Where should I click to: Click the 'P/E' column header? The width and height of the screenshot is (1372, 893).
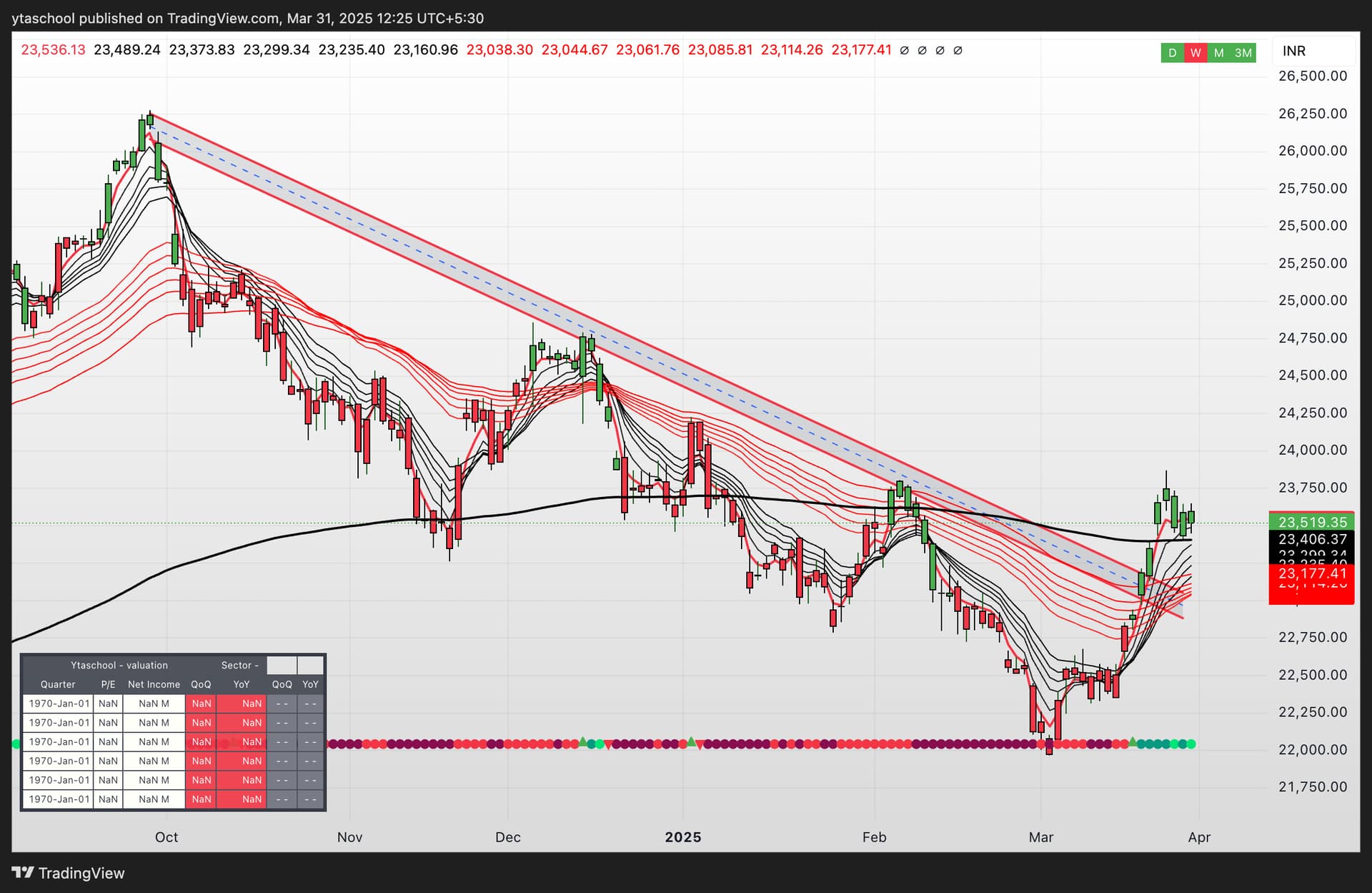[x=108, y=684]
